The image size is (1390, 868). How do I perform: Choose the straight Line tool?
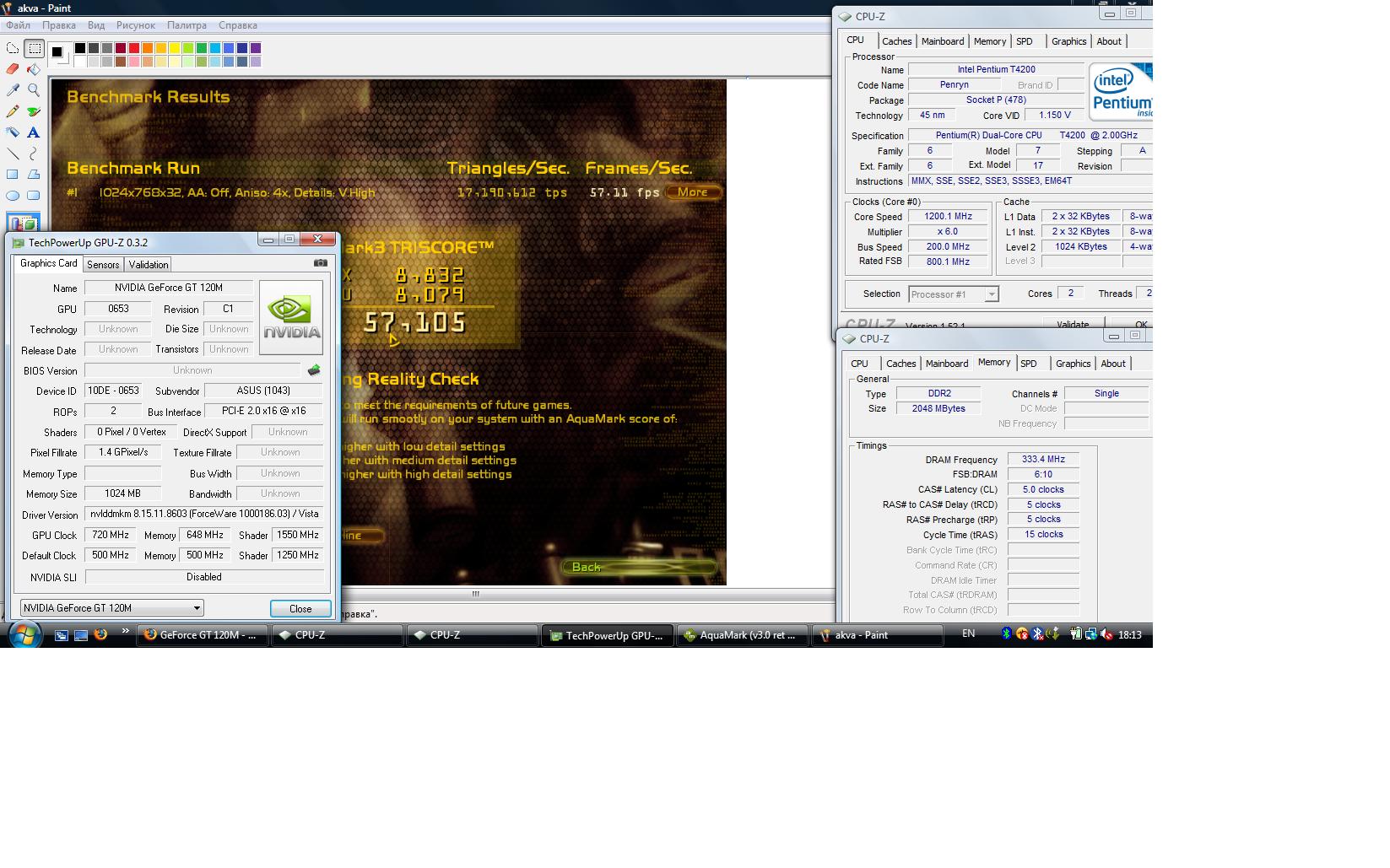[13, 154]
